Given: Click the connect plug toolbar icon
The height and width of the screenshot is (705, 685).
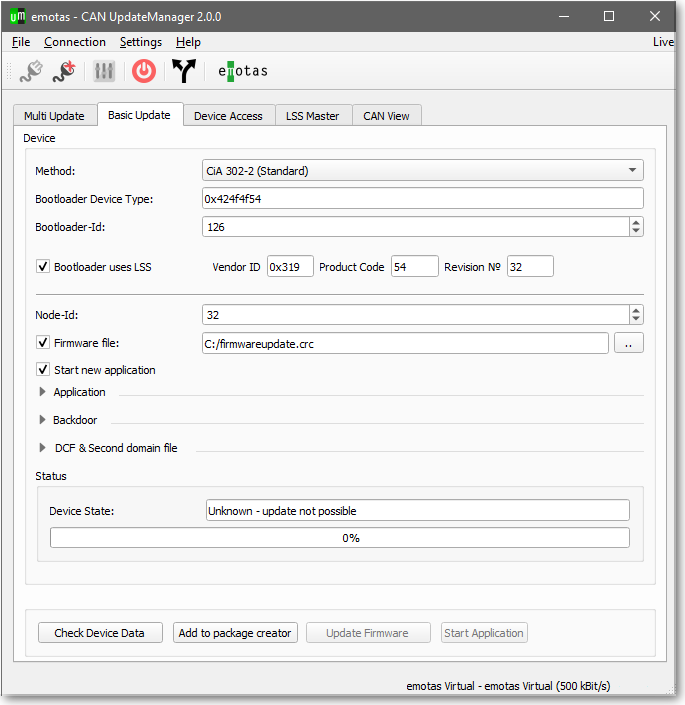Looking at the screenshot, I should 31,71.
